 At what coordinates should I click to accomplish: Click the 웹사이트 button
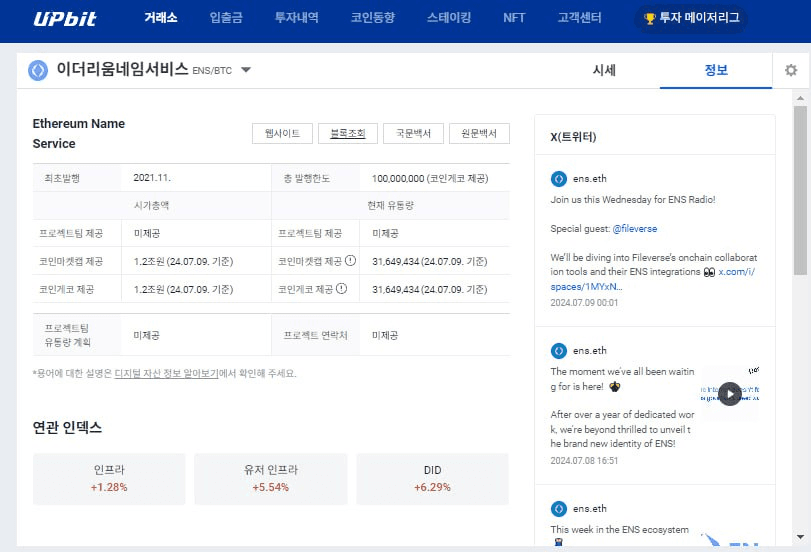tap(282, 134)
